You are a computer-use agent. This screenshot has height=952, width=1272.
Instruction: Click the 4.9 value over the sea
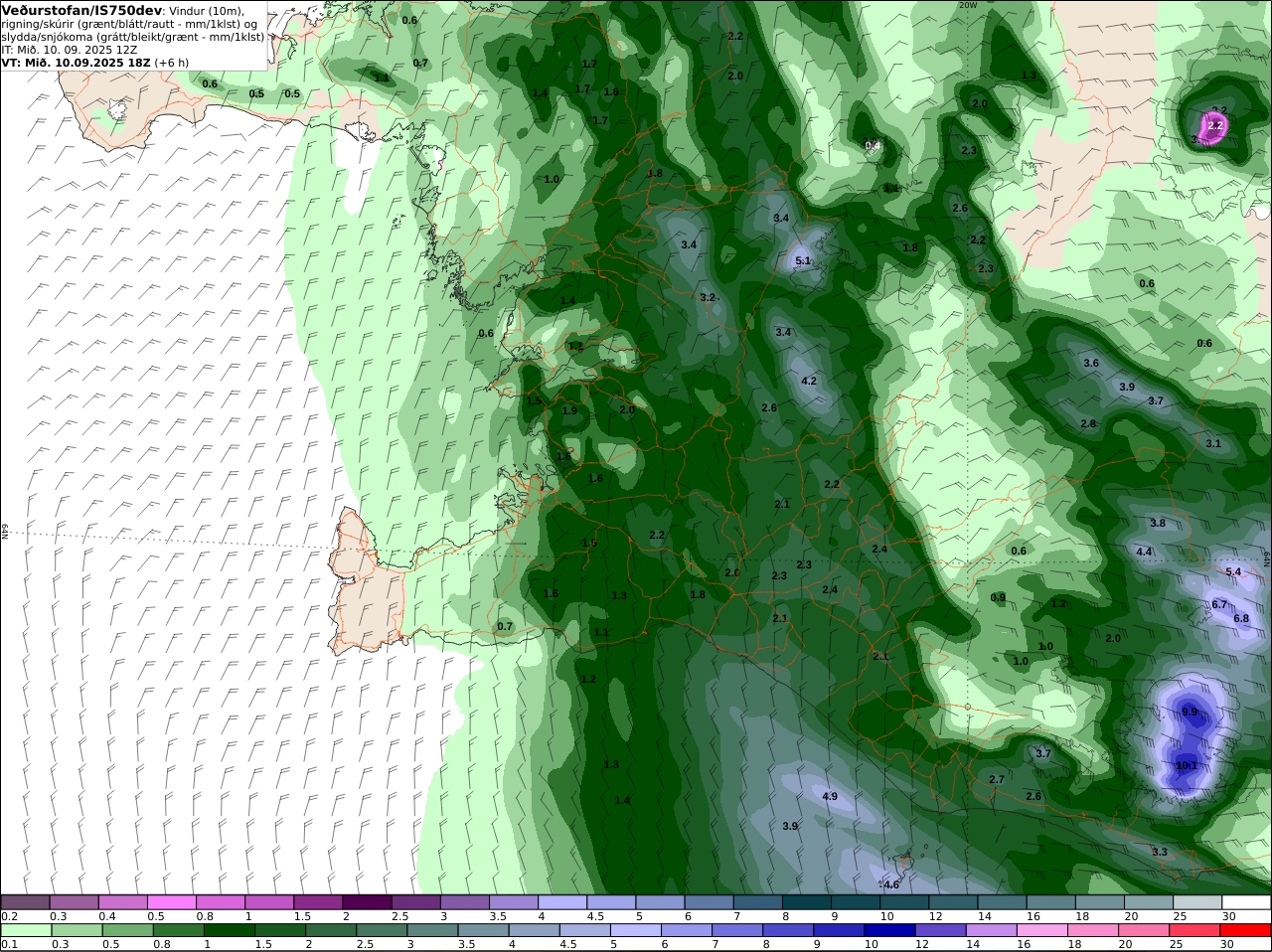[x=830, y=797]
